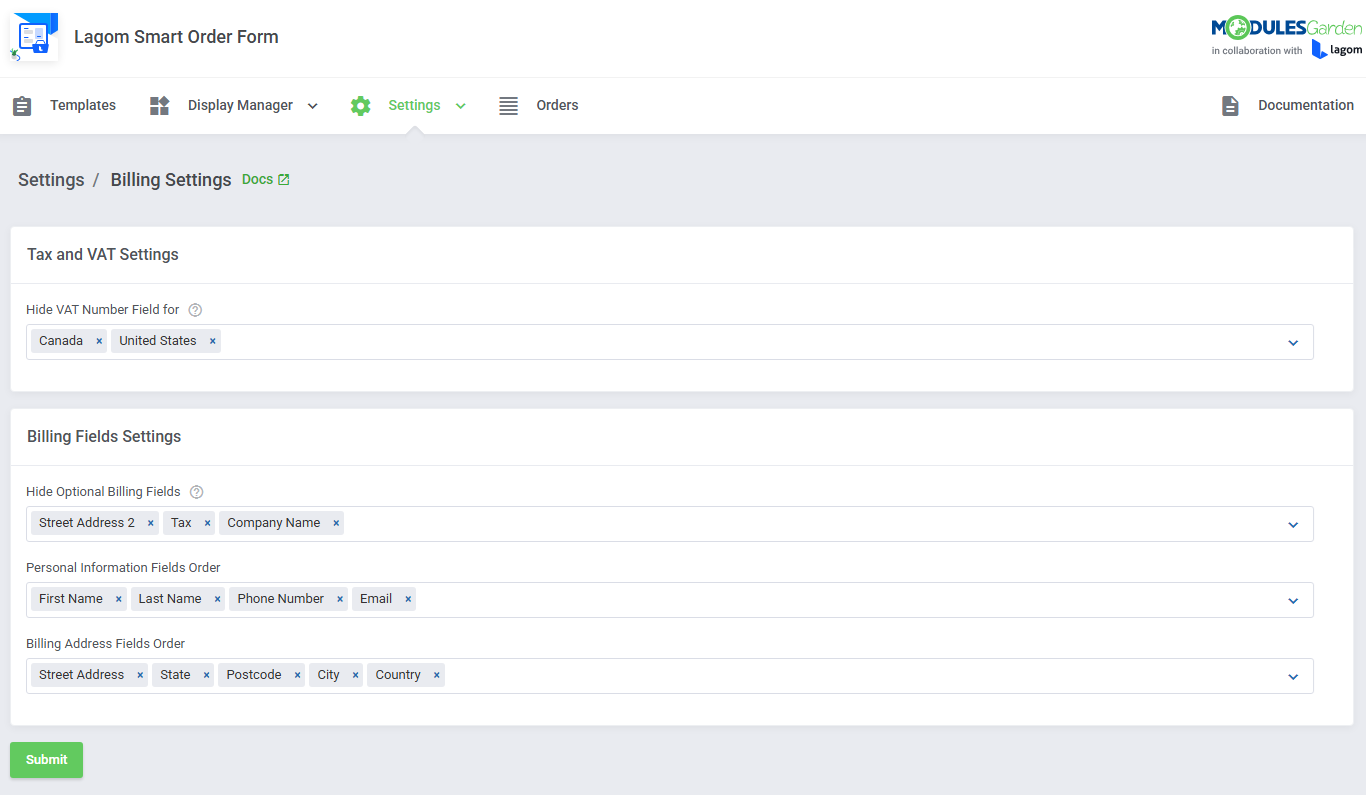Remove the United States tag
The width and height of the screenshot is (1366, 795).
click(212, 341)
